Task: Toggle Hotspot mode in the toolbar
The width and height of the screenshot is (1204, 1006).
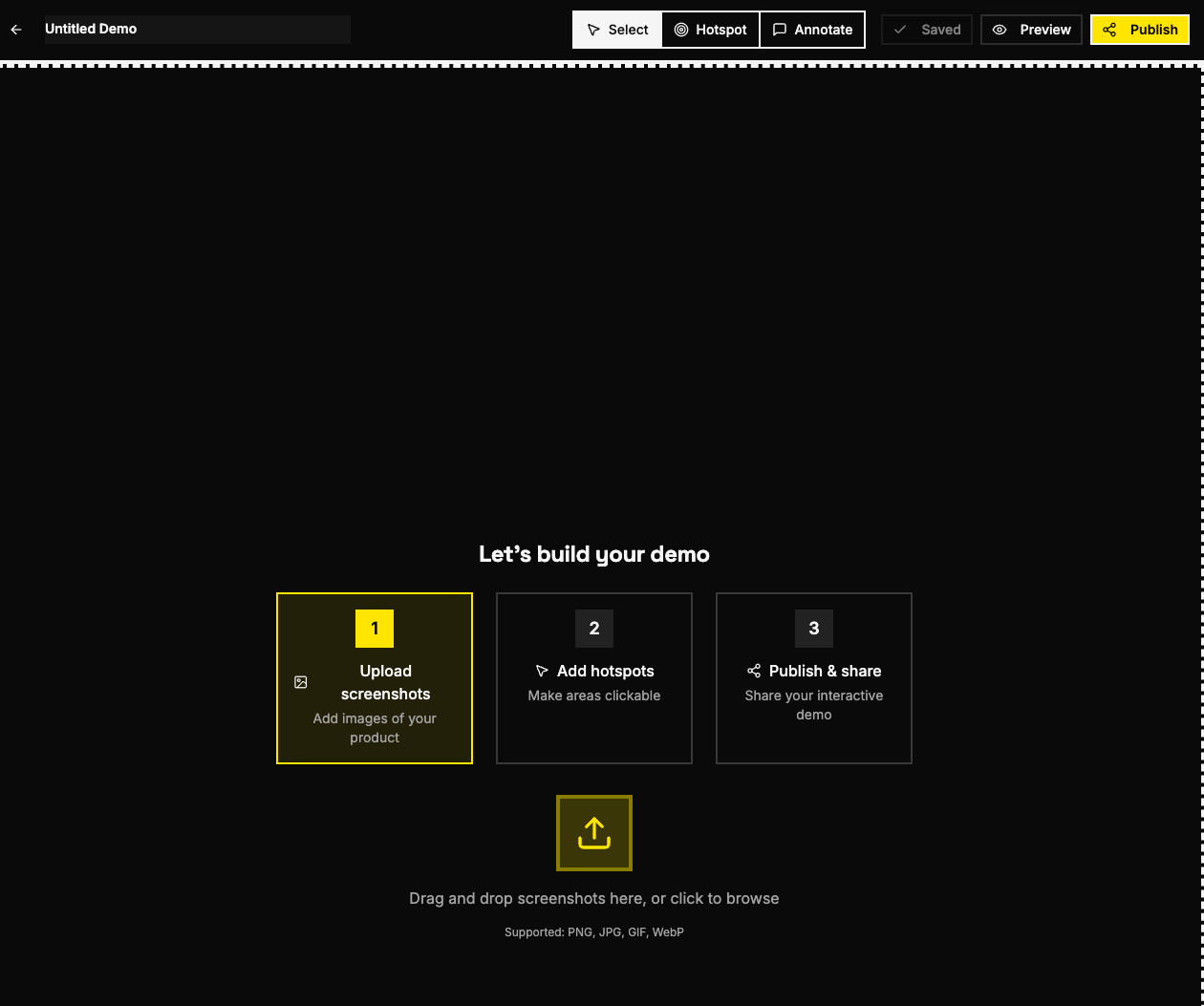Action: (710, 30)
